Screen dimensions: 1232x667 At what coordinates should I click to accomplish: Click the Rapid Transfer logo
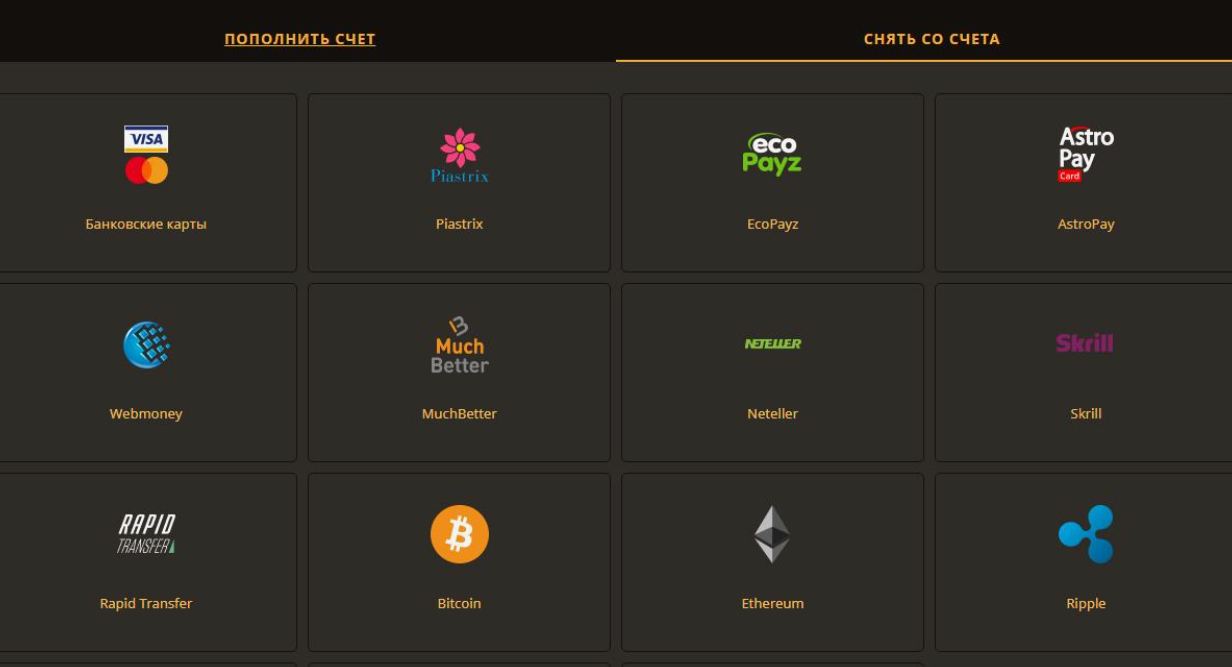pyautogui.click(x=146, y=534)
